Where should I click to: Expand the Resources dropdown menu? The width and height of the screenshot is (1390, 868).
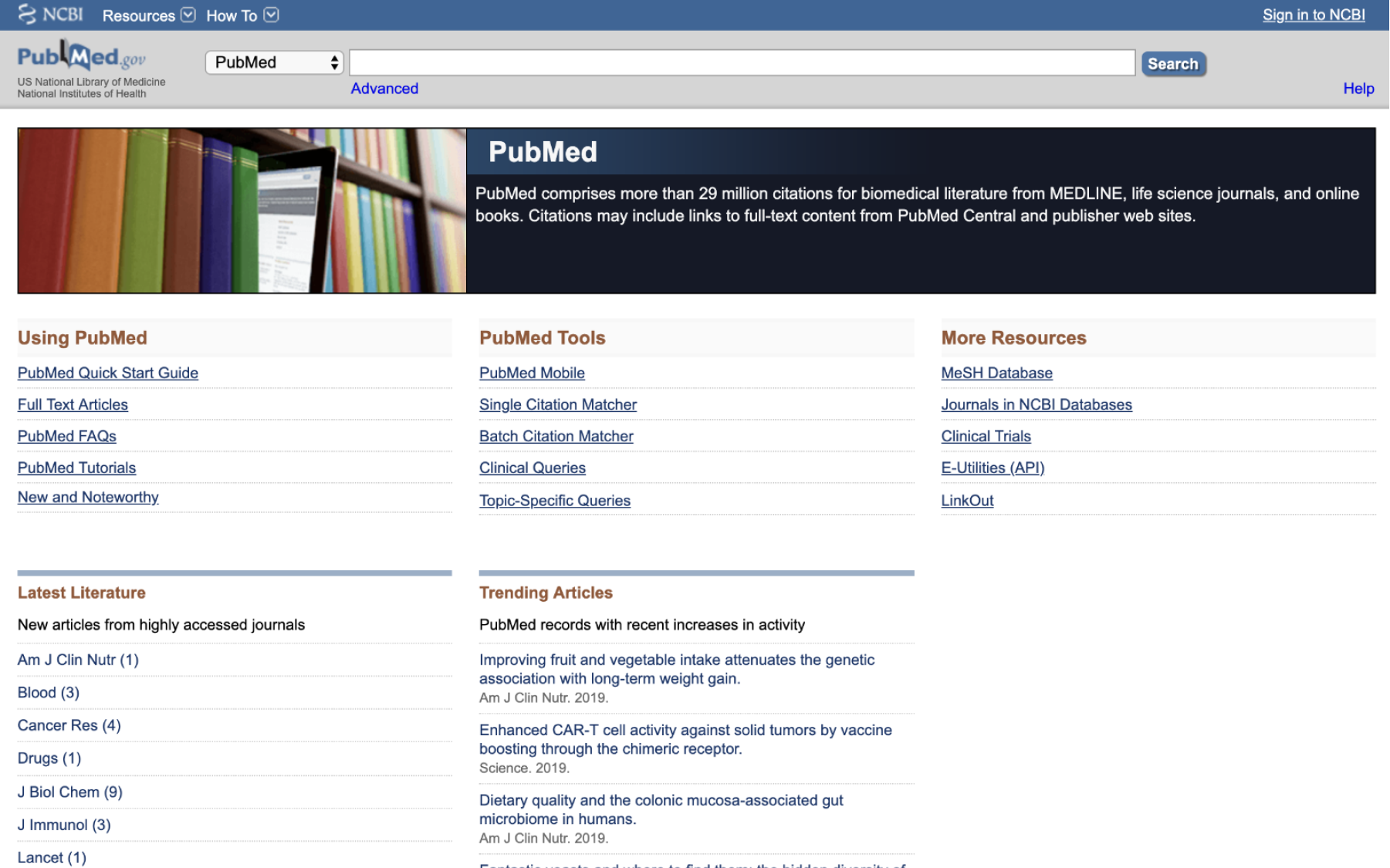[148, 15]
